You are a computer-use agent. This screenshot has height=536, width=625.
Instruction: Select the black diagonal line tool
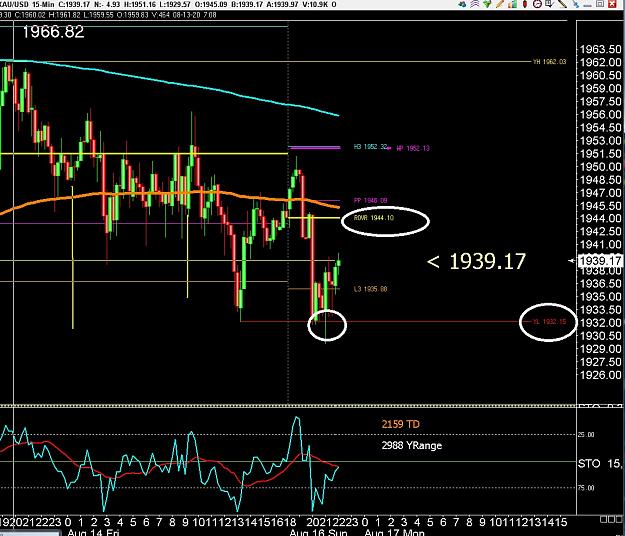(562, 4)
